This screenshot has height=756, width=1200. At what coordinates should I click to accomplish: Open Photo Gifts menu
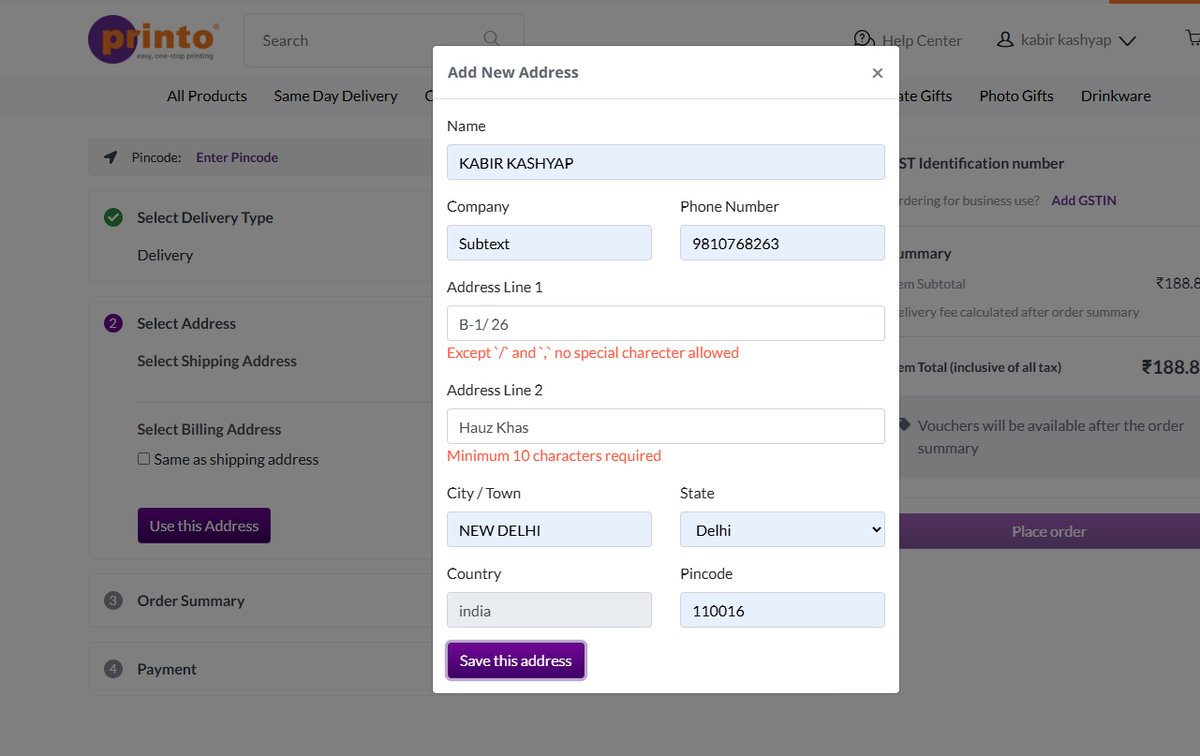pos(1016,96)
